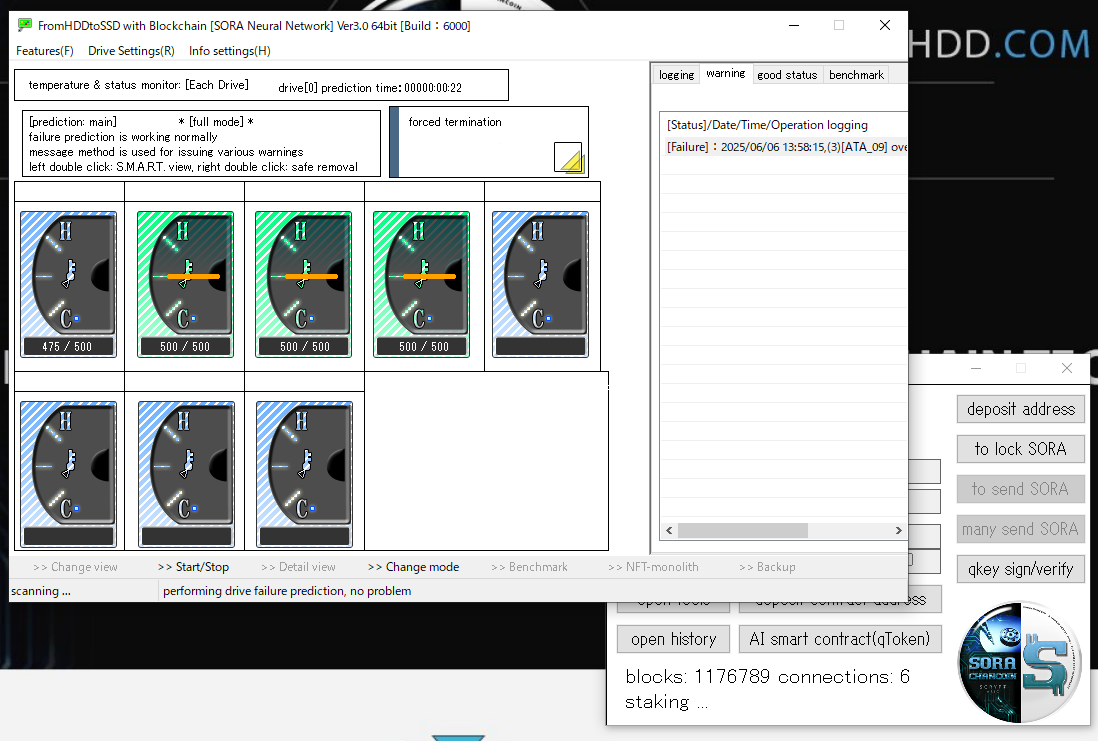This screenshot has width=1098, height=741.
Task: Click qkey sign/verify in the wallet window
Action: pos(1021,569)
